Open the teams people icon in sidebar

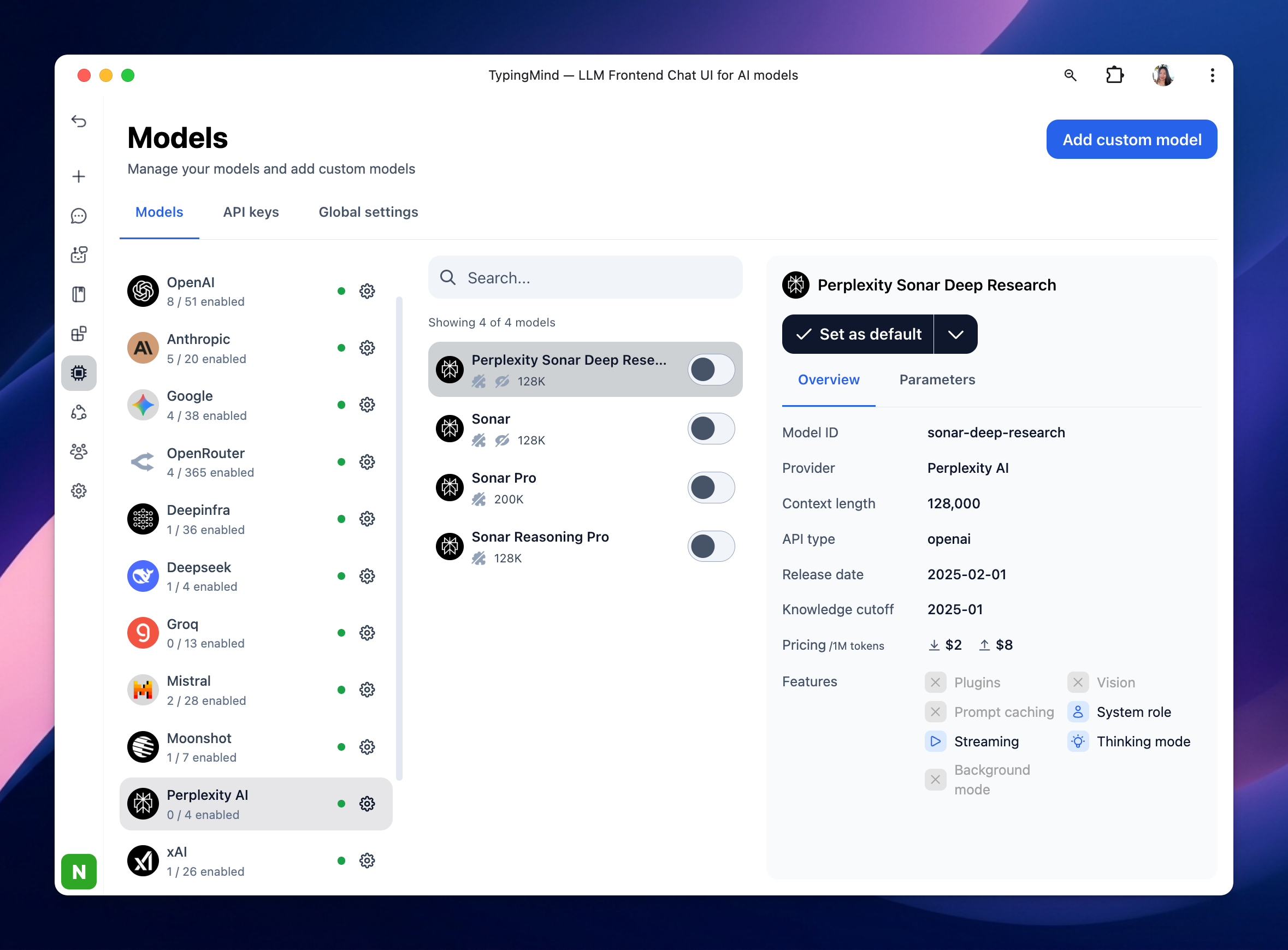coord(79,452)
